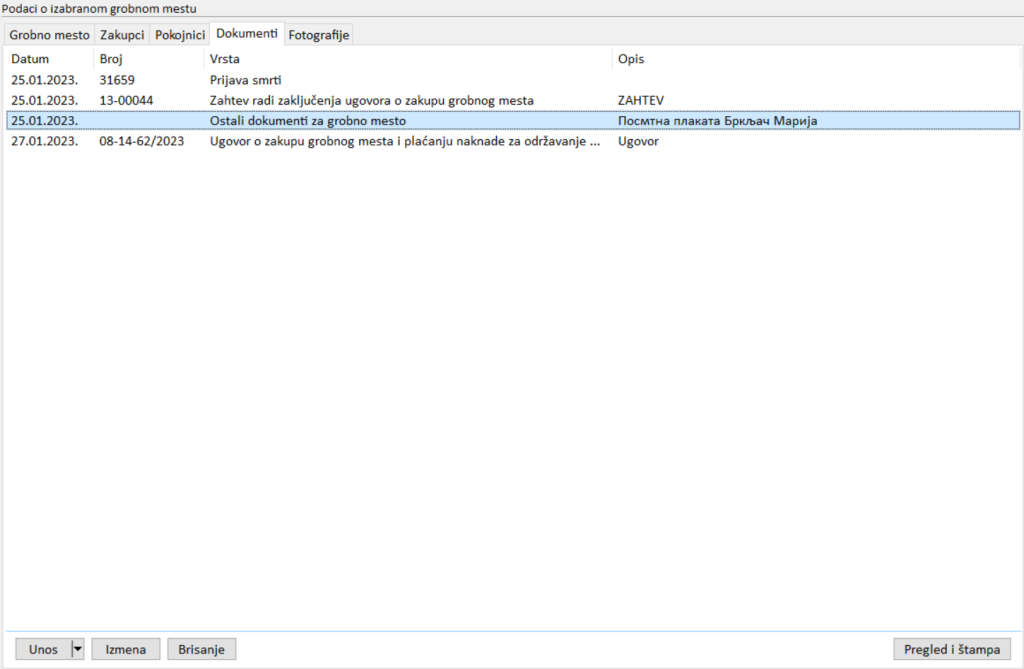
Task: Select the Ugovor o zakupu grobnog mesta row
Action: pyautogui.click(x=404, y=142)
